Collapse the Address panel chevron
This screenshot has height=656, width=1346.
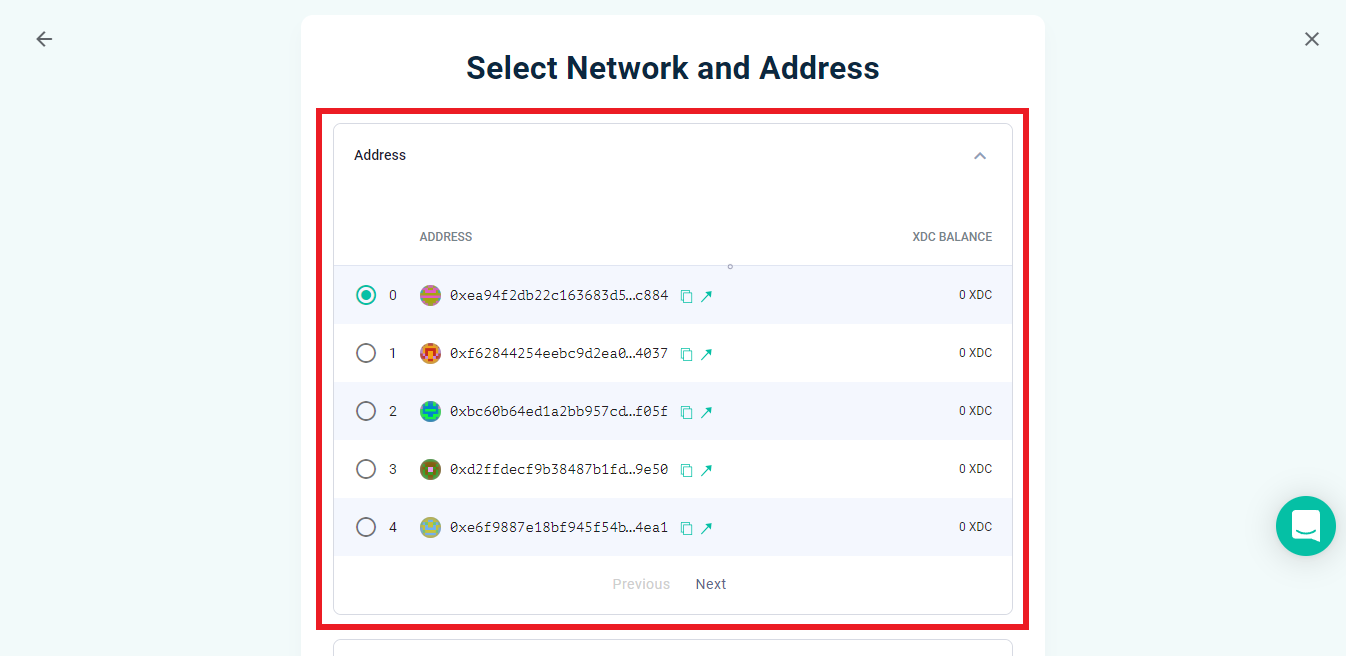[980, 156]
